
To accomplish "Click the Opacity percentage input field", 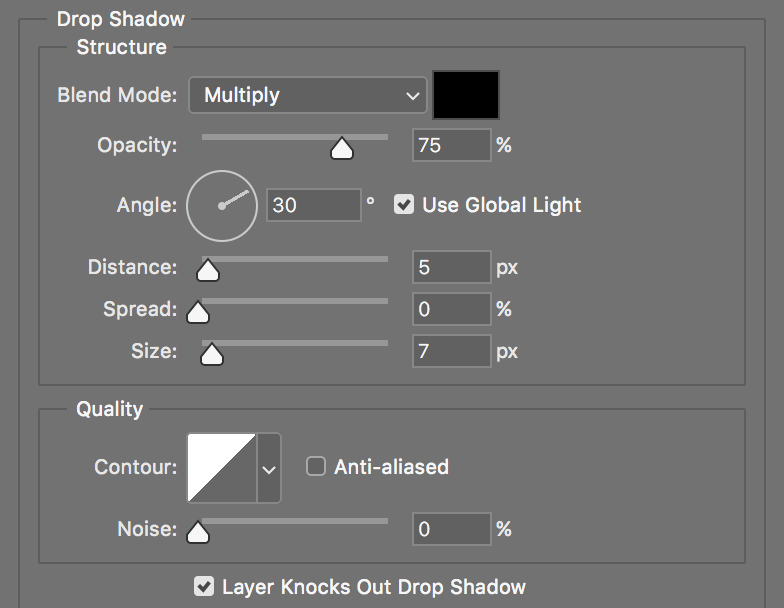I will point(451,145).
